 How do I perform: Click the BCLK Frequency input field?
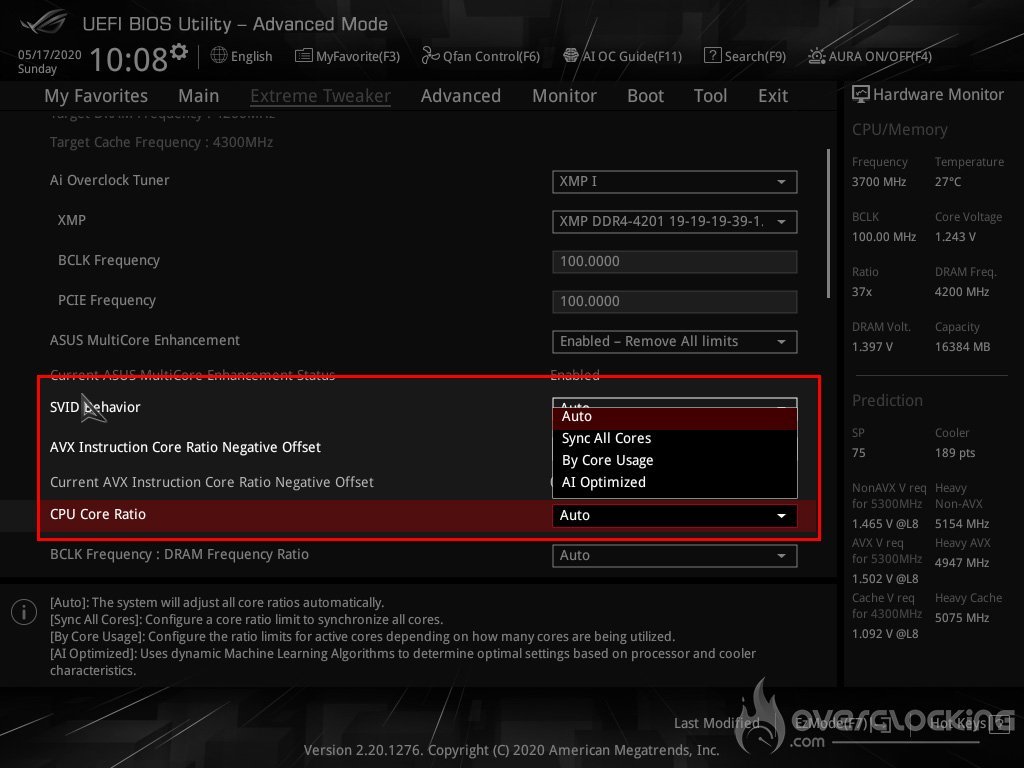[x=674, y=261]
